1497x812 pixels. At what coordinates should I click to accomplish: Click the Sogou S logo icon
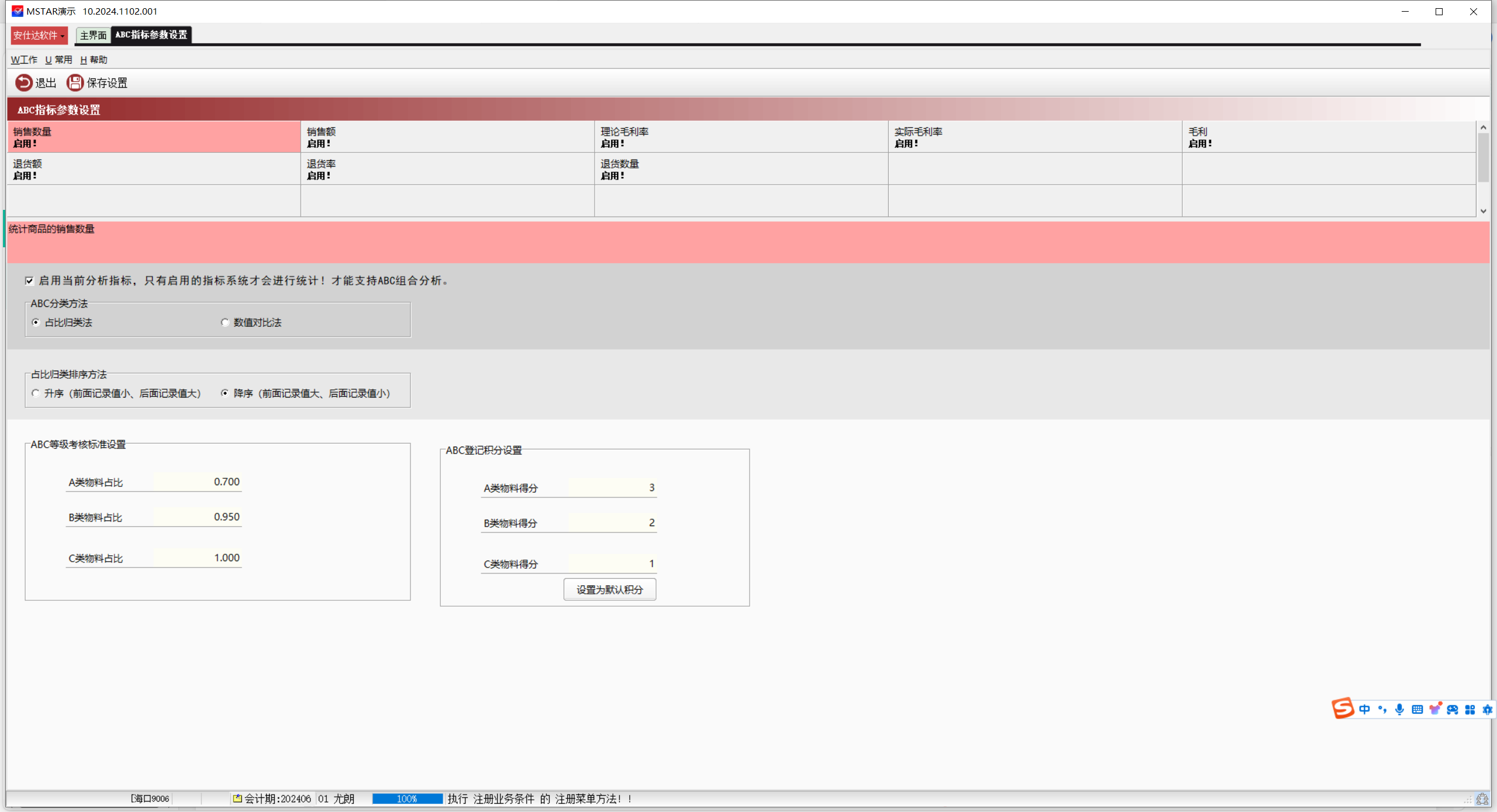[1343, 709]
